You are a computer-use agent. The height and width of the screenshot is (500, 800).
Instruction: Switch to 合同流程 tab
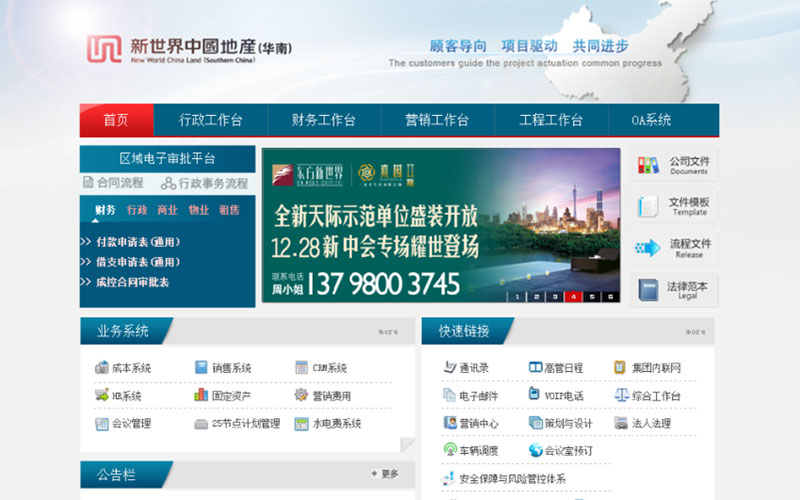click(x=113, y=183)
